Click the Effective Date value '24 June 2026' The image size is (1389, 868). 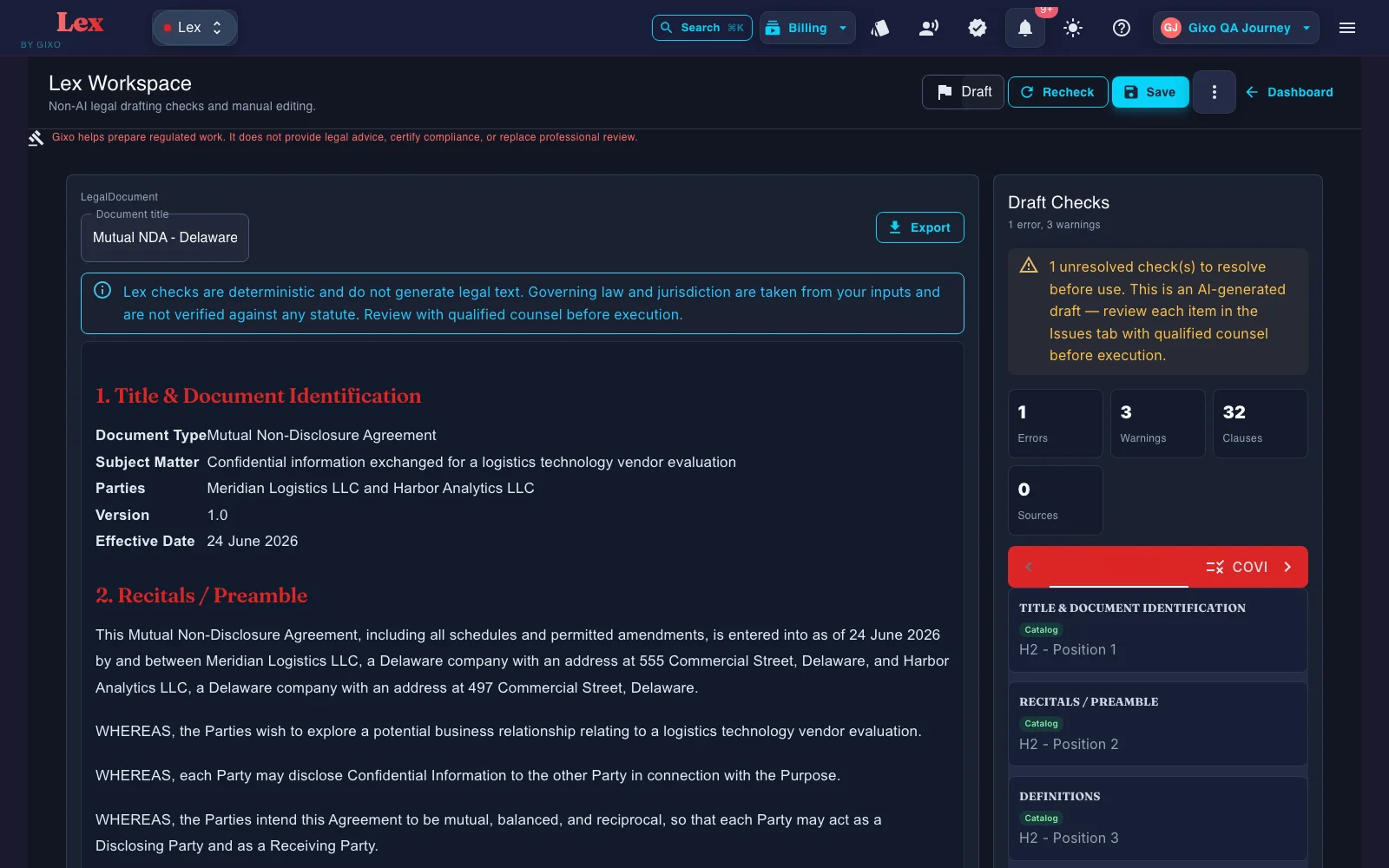(253, 542)
